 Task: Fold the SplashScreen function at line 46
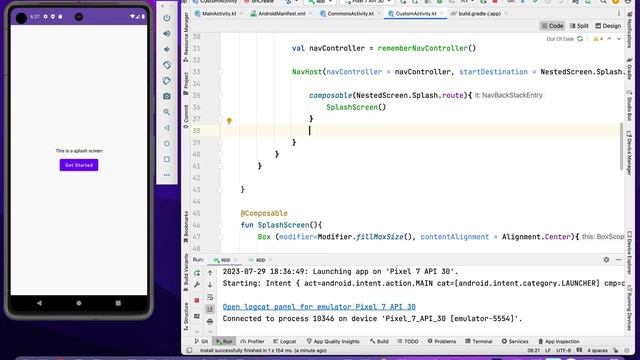coord(220,225)
